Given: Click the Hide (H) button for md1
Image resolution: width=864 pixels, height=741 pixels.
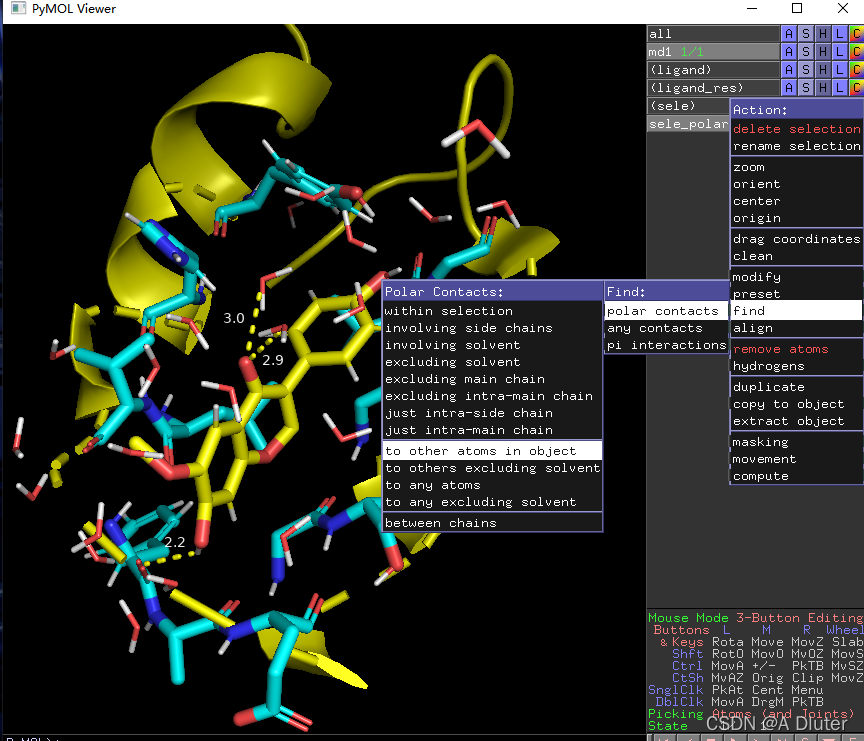Looking at the screenshot, I should [x=823, y=52].
